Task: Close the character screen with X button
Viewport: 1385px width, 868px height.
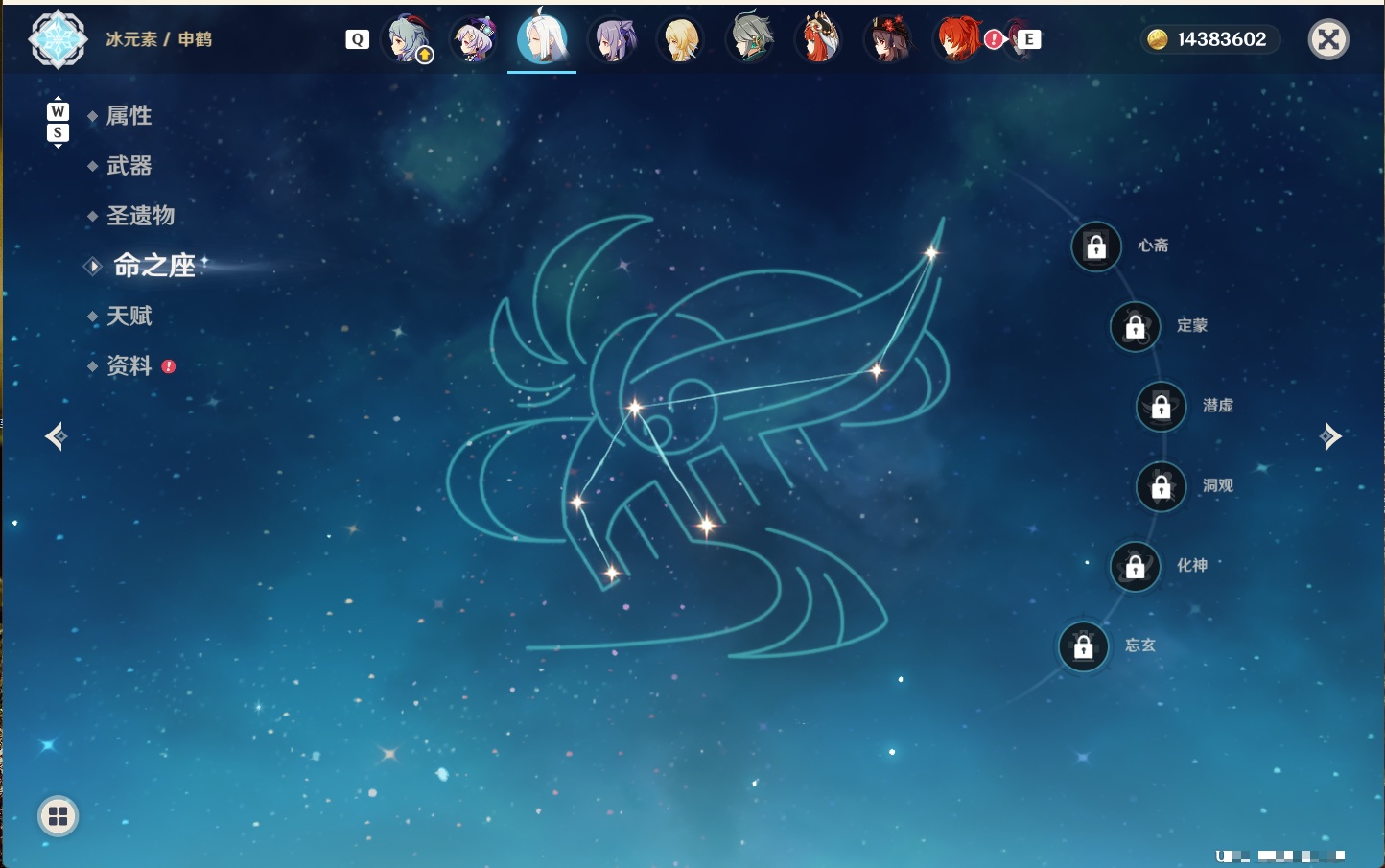Action: [x=1328, y=39]
